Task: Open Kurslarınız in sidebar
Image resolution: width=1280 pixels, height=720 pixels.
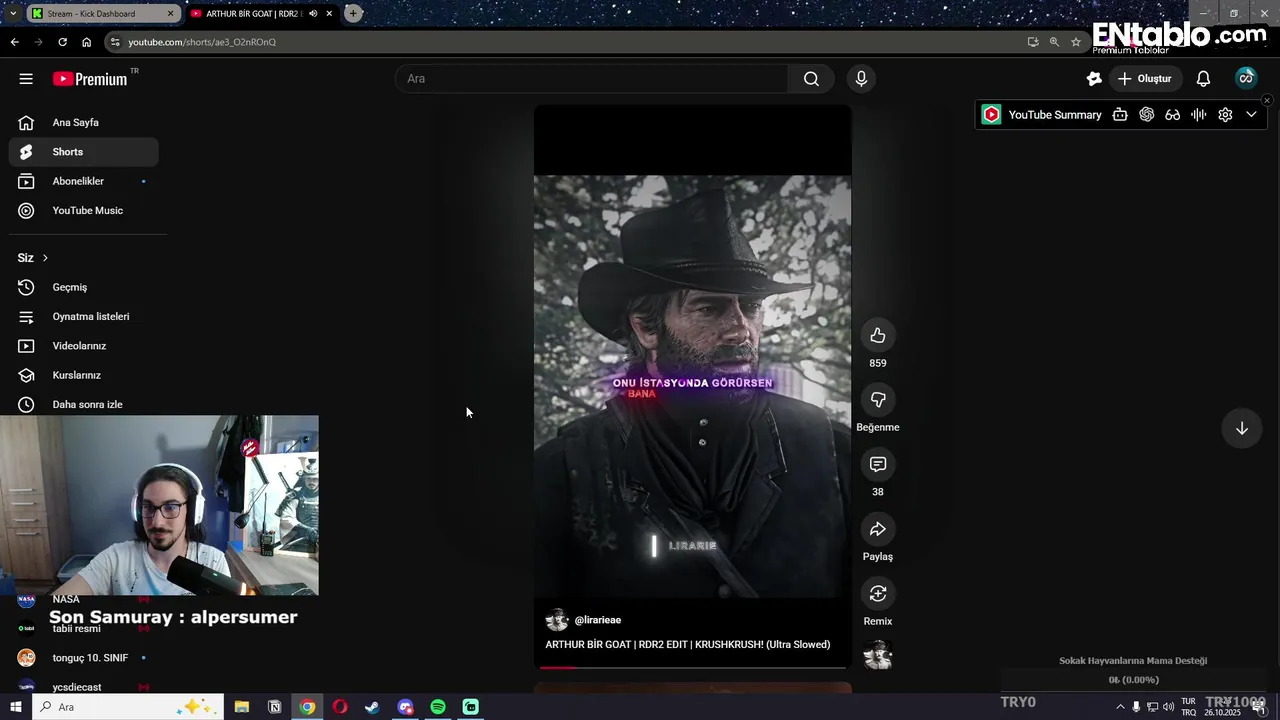Action: click(x=84, y=375)
